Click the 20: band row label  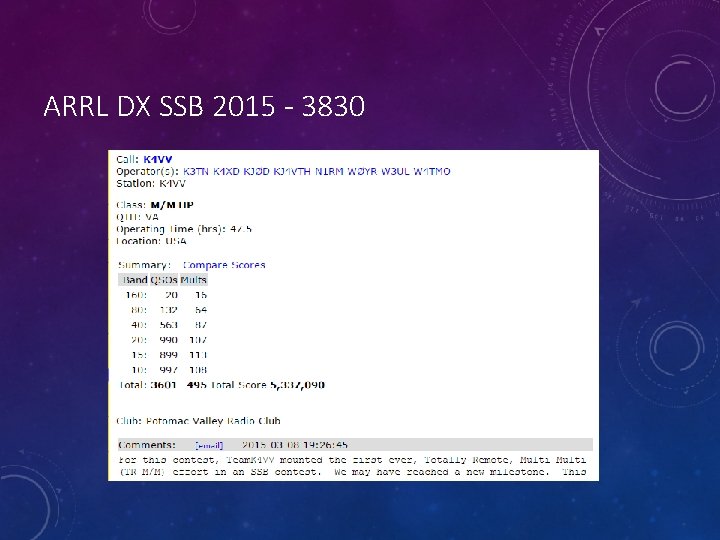pos(139,340)
